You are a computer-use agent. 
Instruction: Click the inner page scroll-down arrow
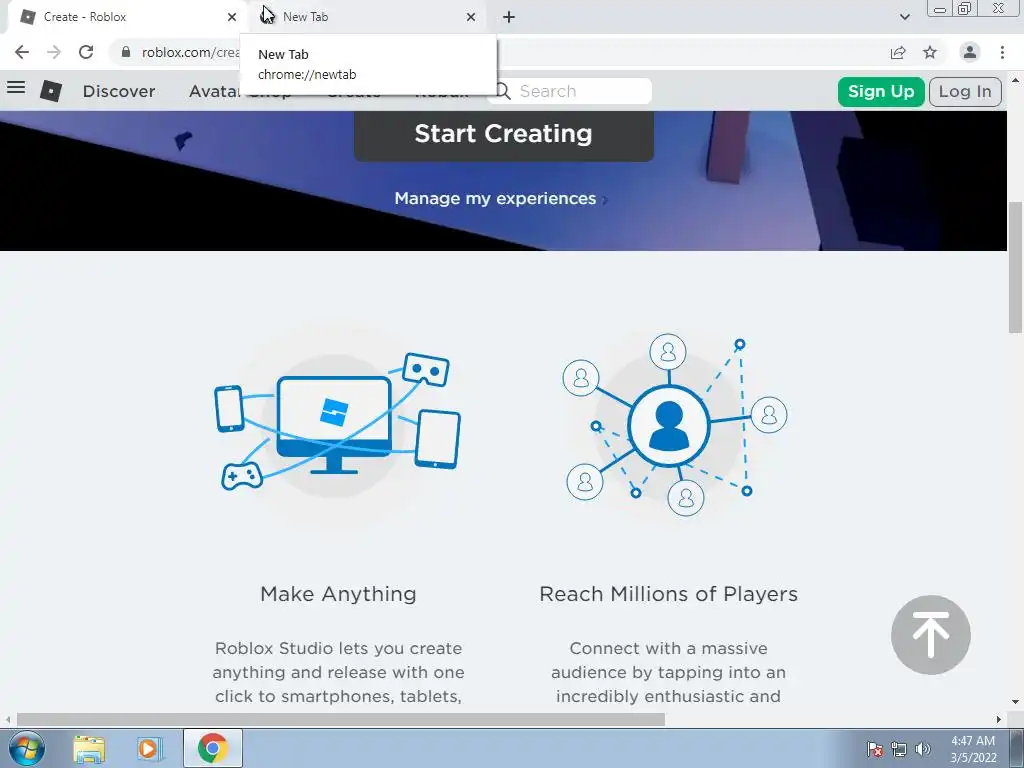[1015, 702]
